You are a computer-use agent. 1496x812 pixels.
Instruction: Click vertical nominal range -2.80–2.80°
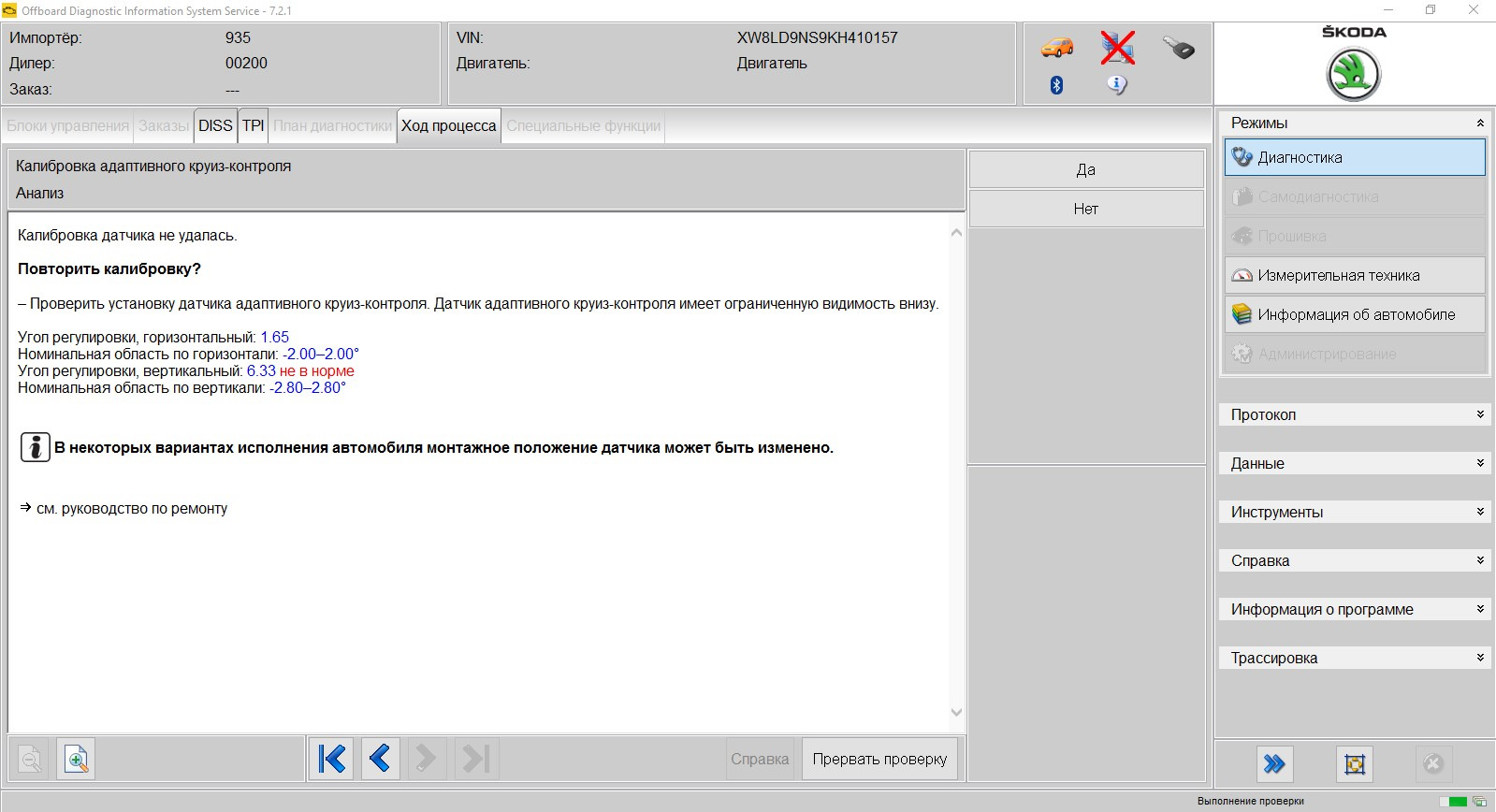coord(308,387)
